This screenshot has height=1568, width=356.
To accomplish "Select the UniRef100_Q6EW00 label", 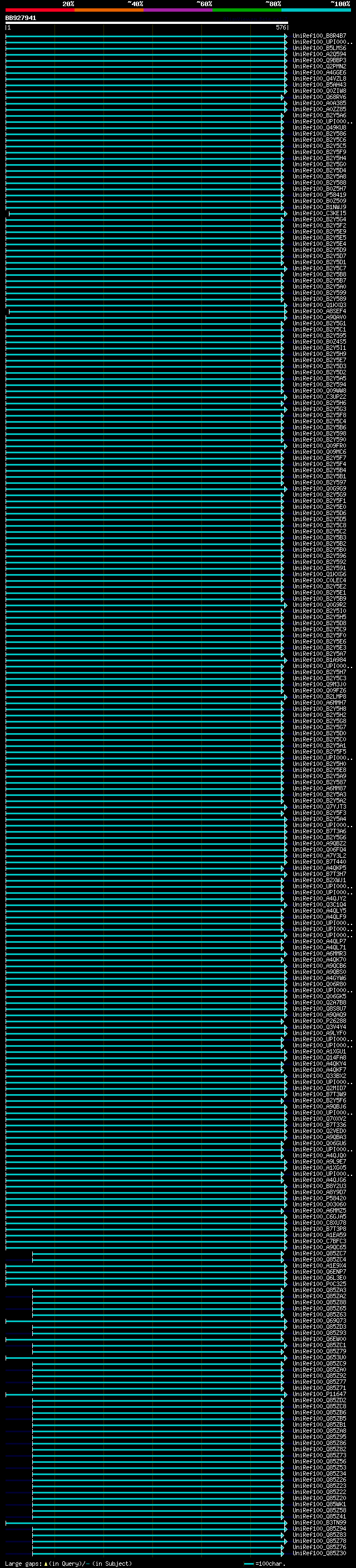I will [319, 1338].
